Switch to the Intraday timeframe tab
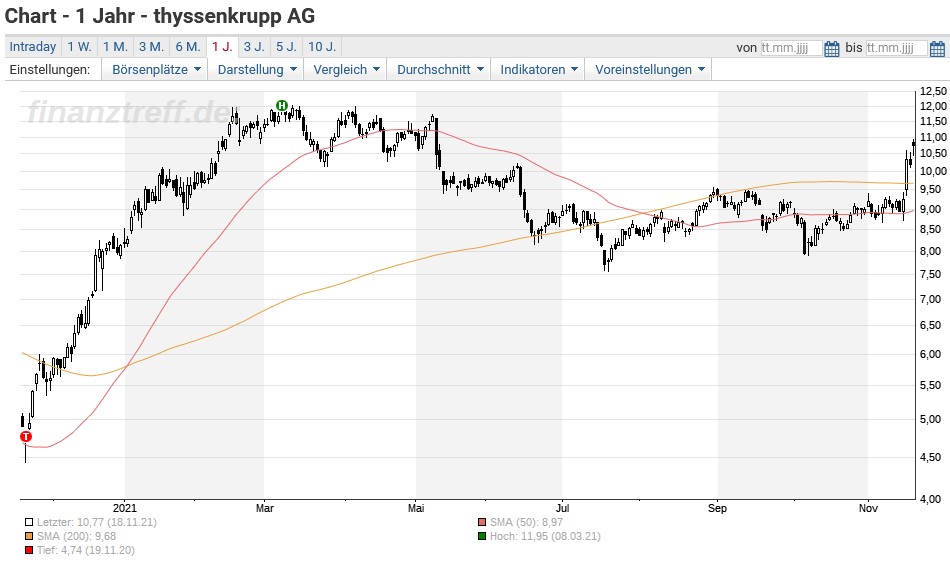This screenshot has width=950, height=565. point(33,47)
